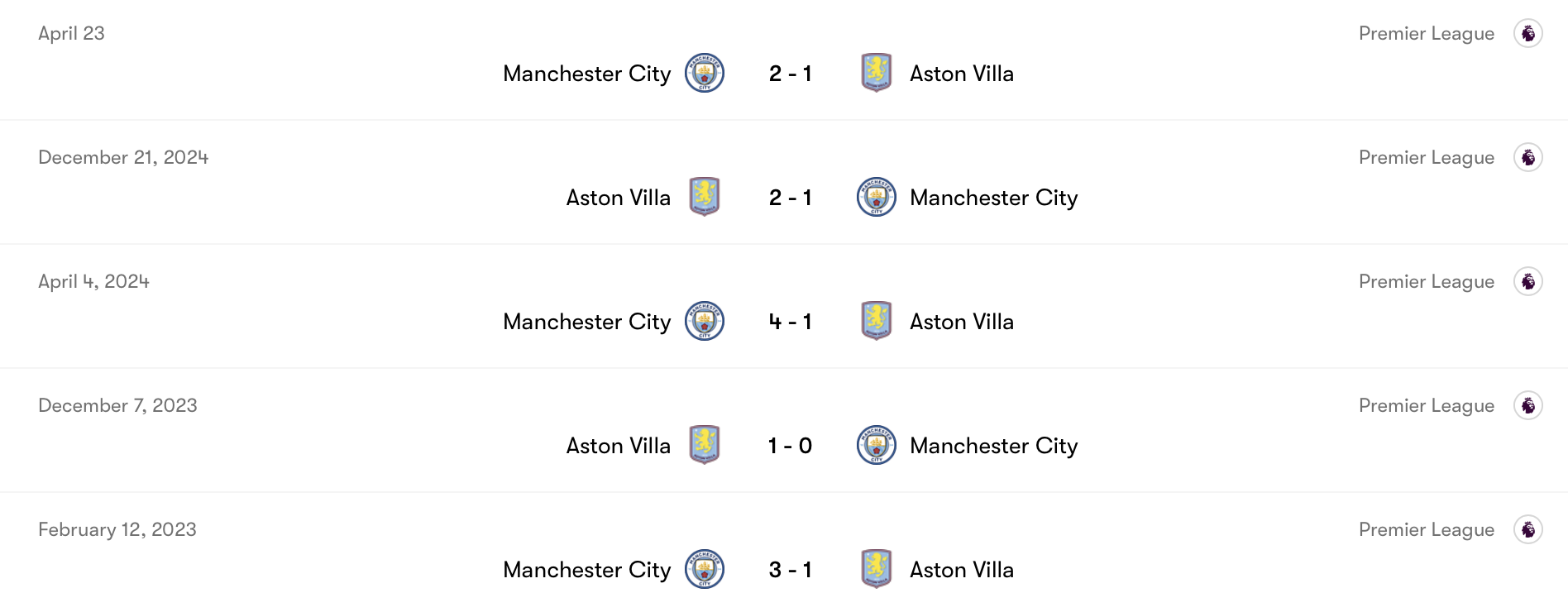Viewport: 1568px width, 612px height.
Task: Open the 2 - 1 score from April 23
Action: (790, 74)
